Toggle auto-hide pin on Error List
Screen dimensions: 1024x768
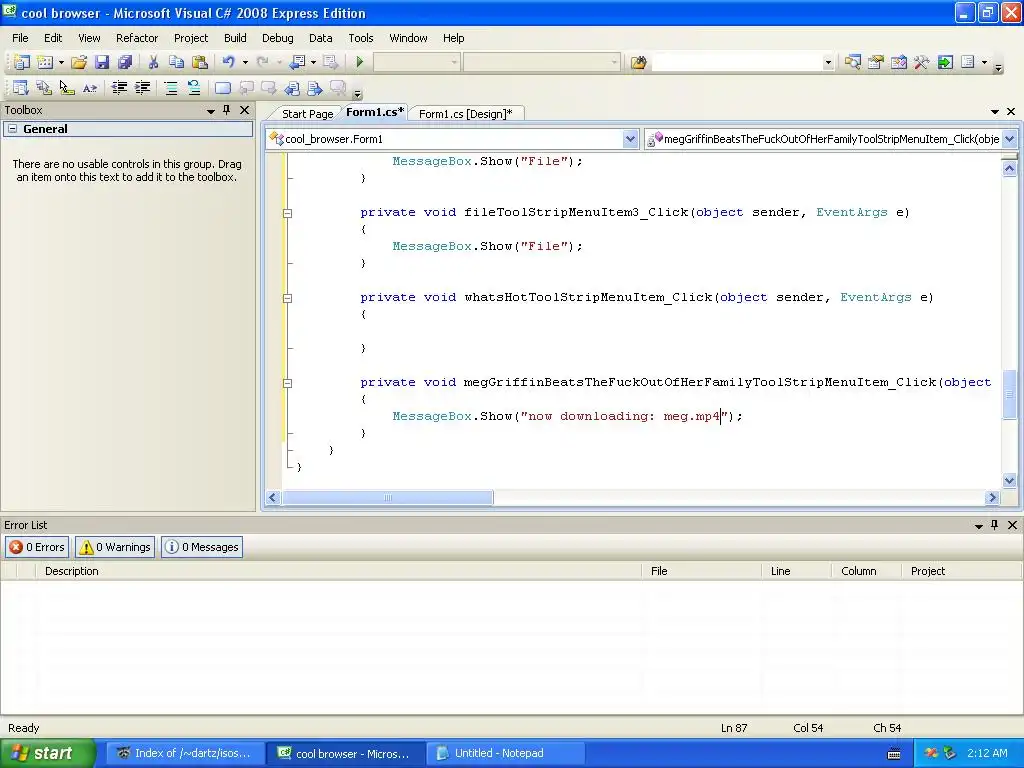(x=995, y=525)
